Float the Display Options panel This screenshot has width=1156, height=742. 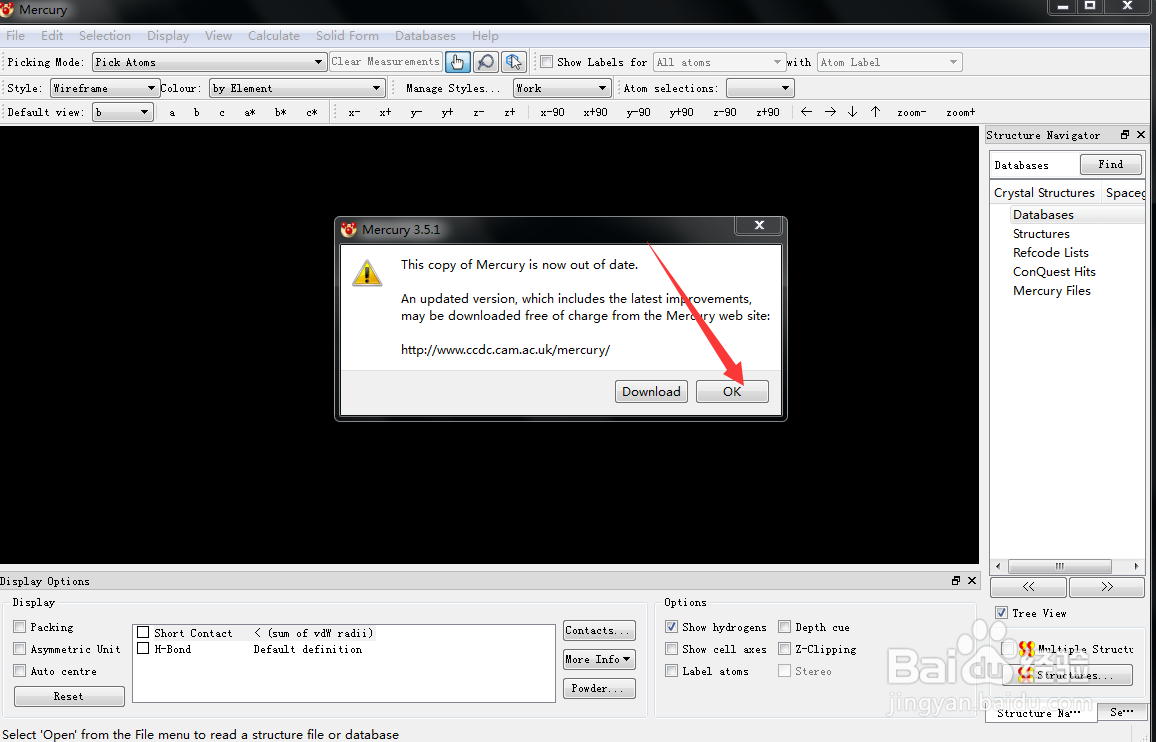tap(956, 581)
